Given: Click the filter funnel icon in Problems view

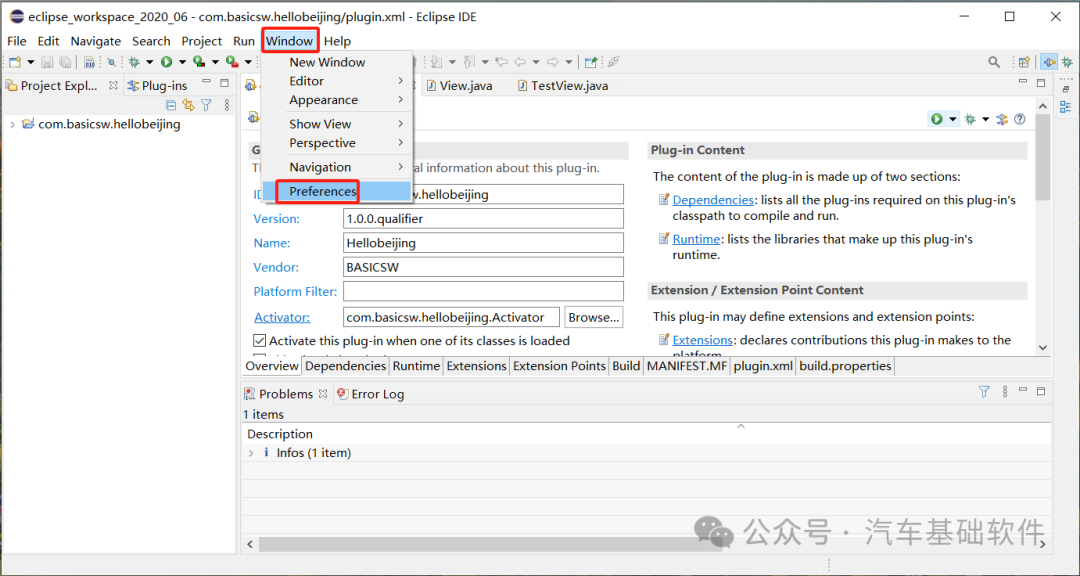Looking at the screenshot, I should pyautogui.click(x=984, y=391).
